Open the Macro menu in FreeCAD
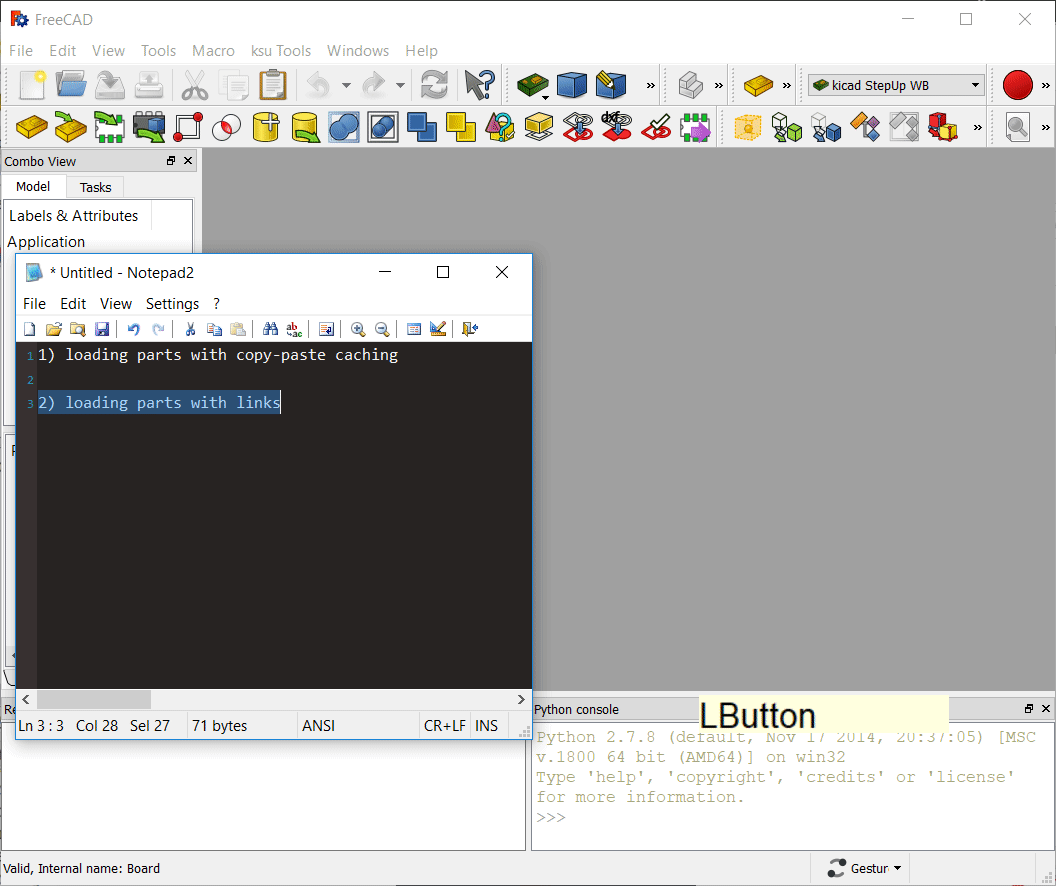 213,51
